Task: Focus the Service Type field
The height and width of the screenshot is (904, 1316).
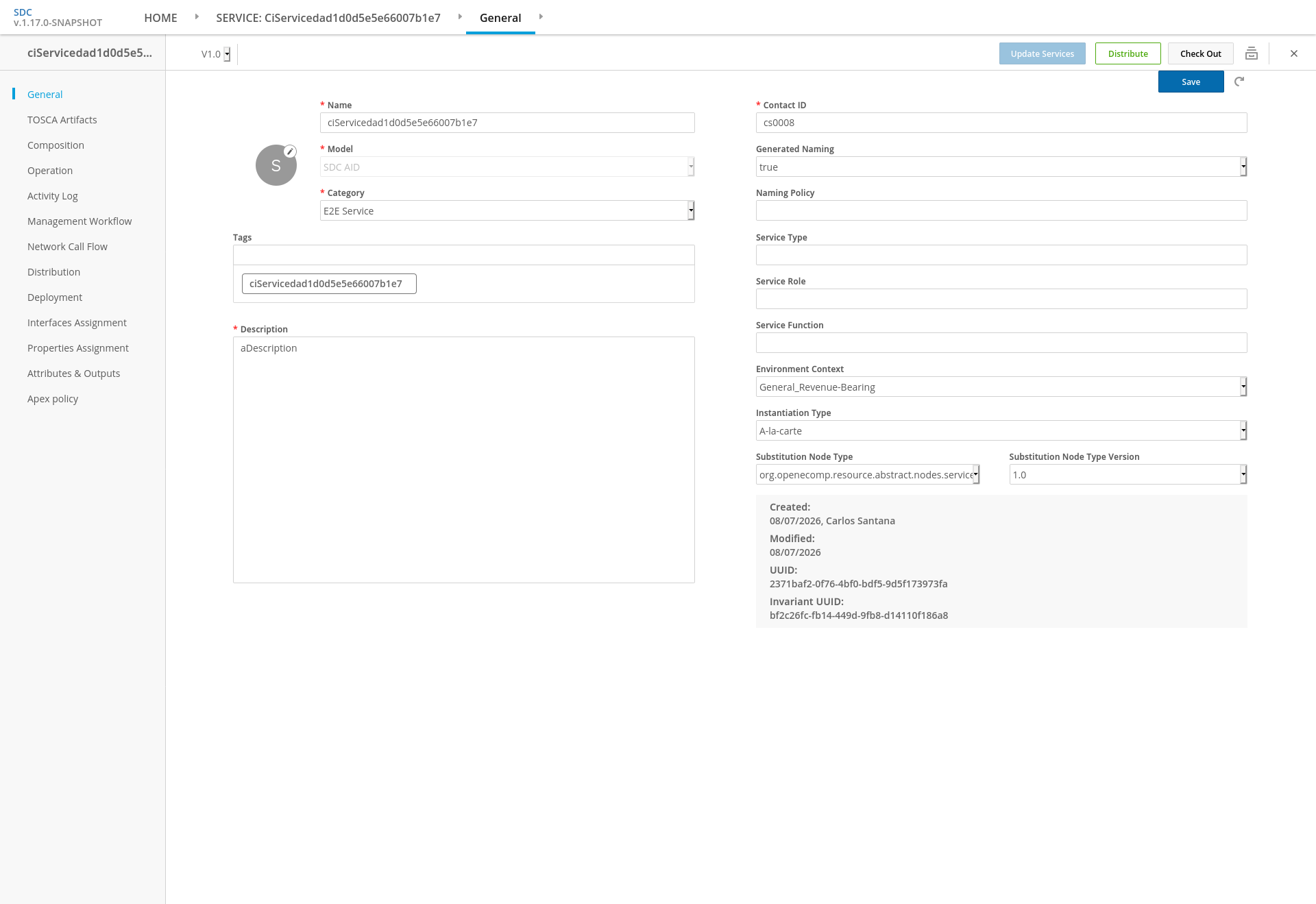Action: [x=1001, y=255]
